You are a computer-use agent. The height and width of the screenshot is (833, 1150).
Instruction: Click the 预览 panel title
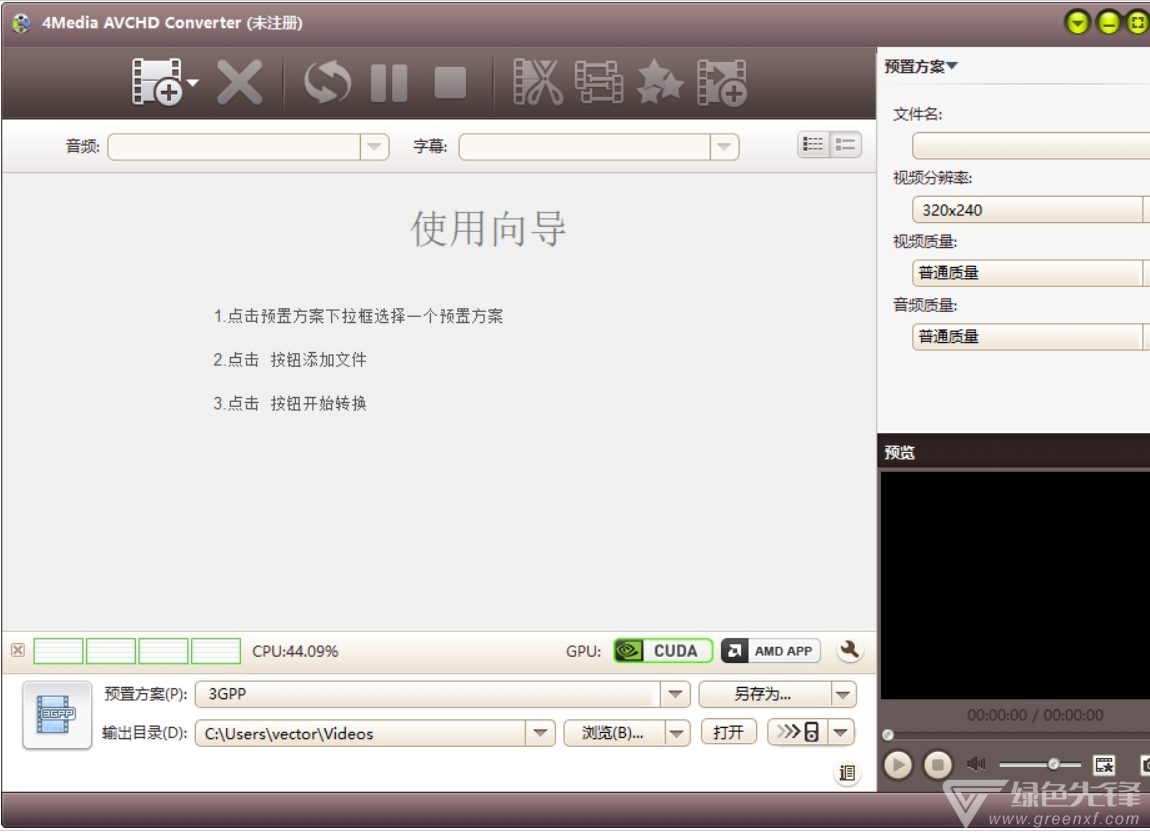click(899, 452)
